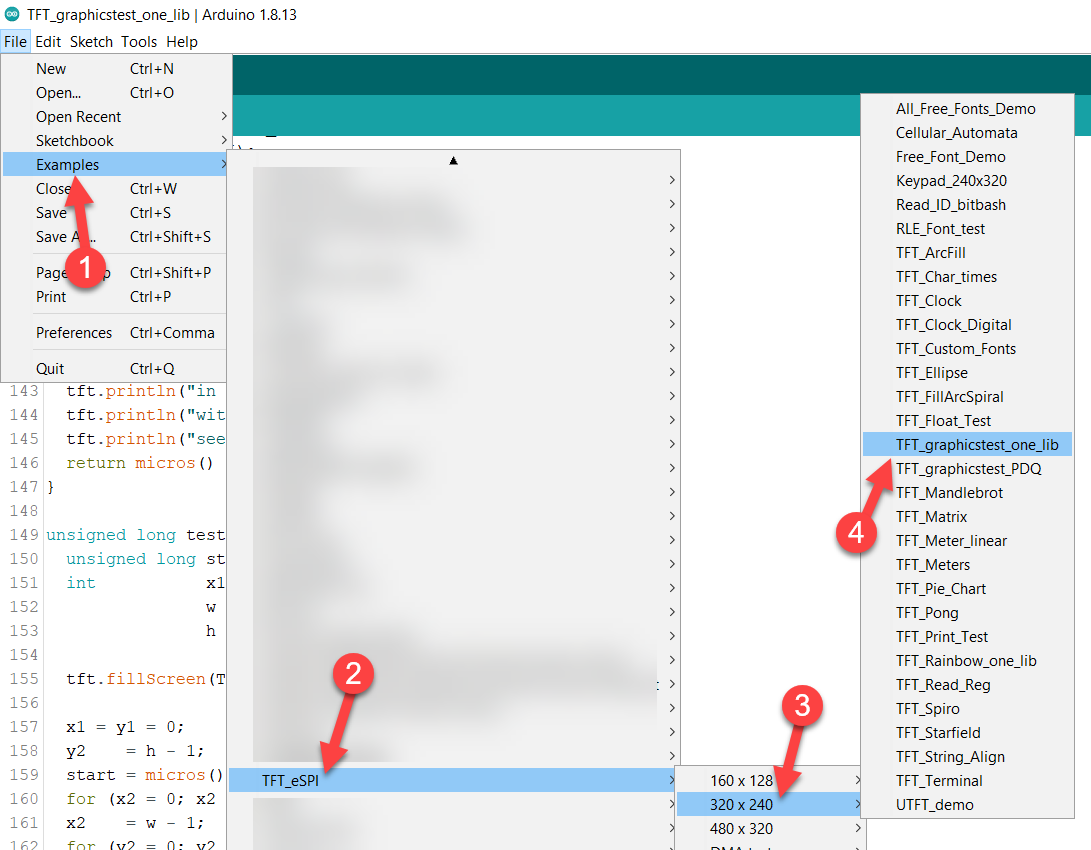1091x850 pixels.
Task: Open the TFT_Float_Test example
Action: (x=967, y=421)
